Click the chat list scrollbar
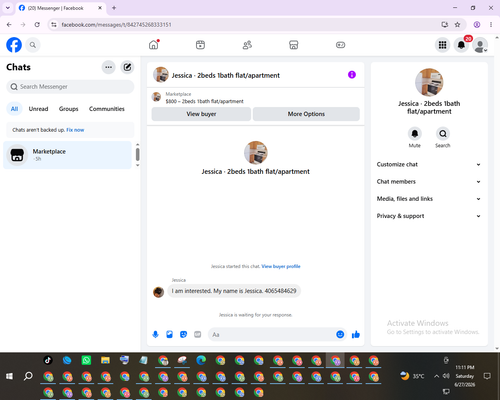This screenshot has width=500, height=400. click(x=137, y=155)
